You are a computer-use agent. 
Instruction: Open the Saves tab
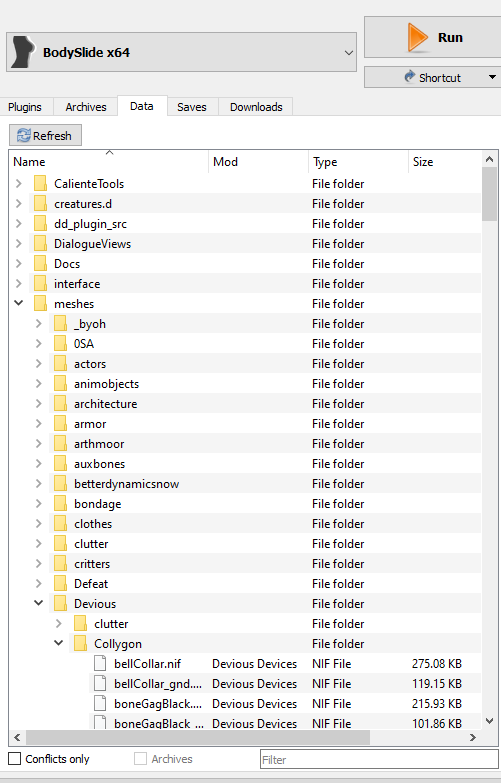click(192, 107)
